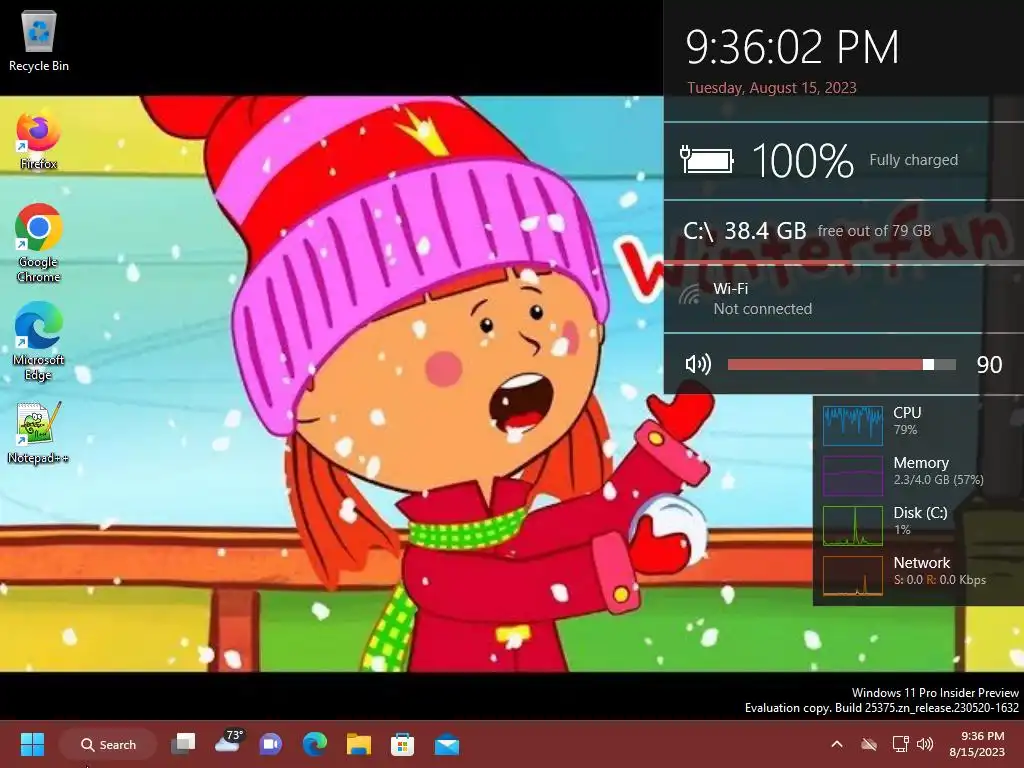Open the Recycle Bin desktop icon
Screen dimensions: 1024x768
click(x=39, y=40)
